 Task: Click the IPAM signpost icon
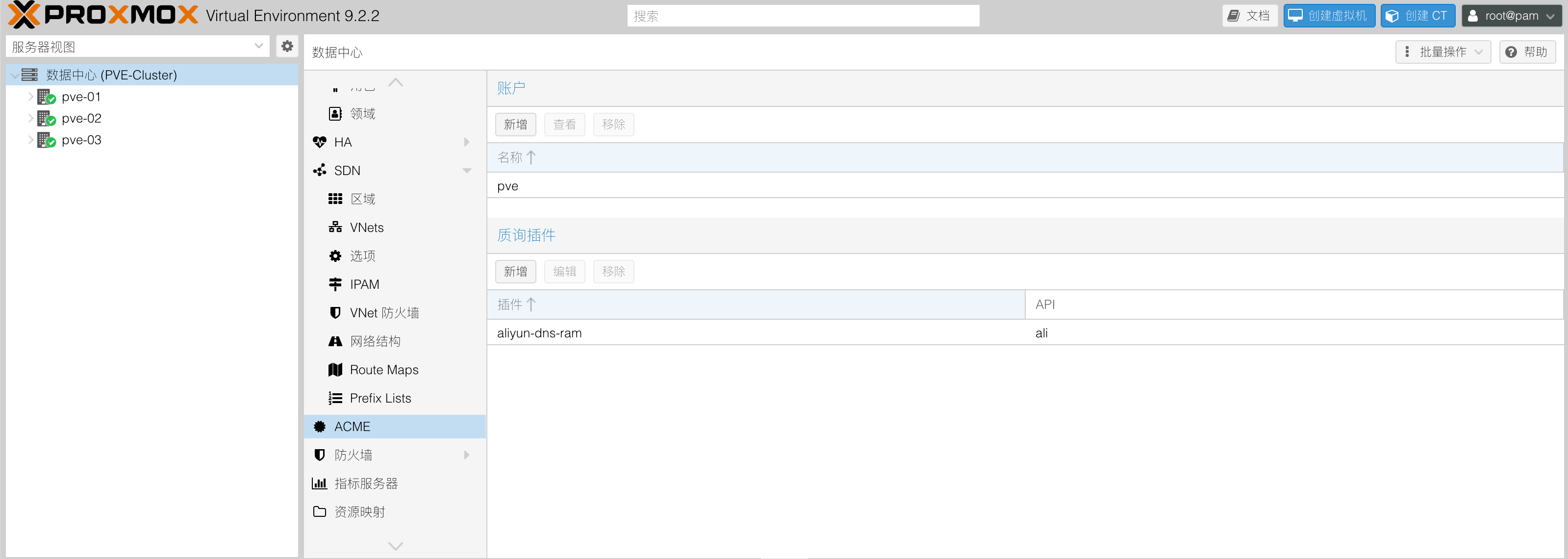coord(335,284)
